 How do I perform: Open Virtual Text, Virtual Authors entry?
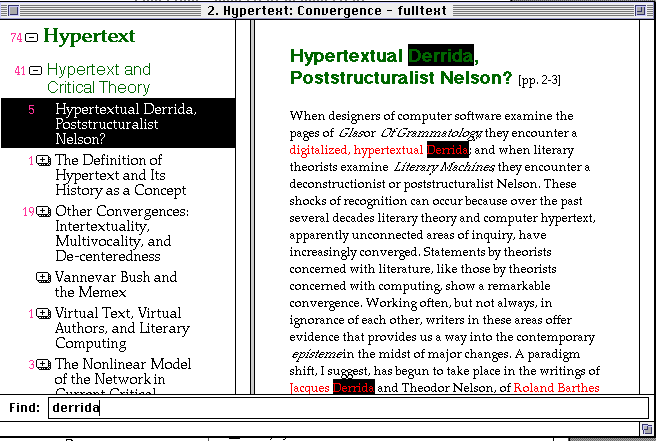[122, 328]
